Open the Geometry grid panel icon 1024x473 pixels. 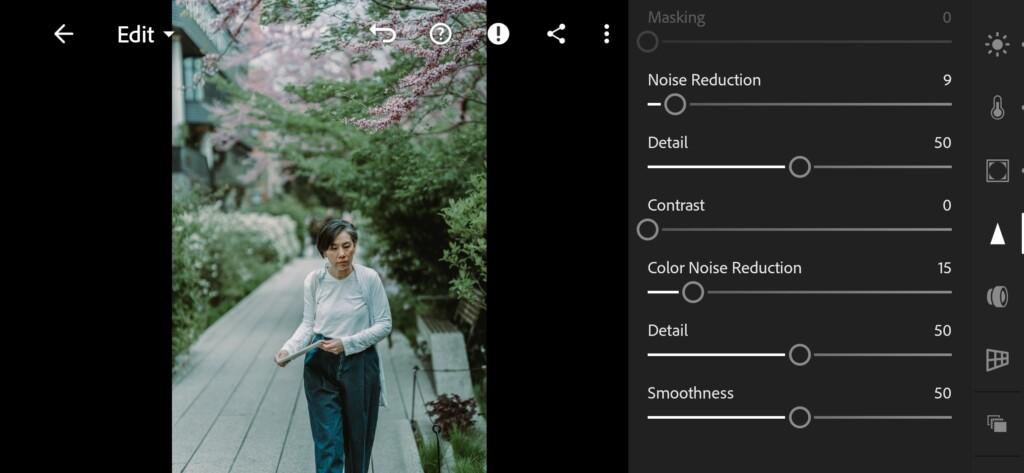(x=997, y=359)
